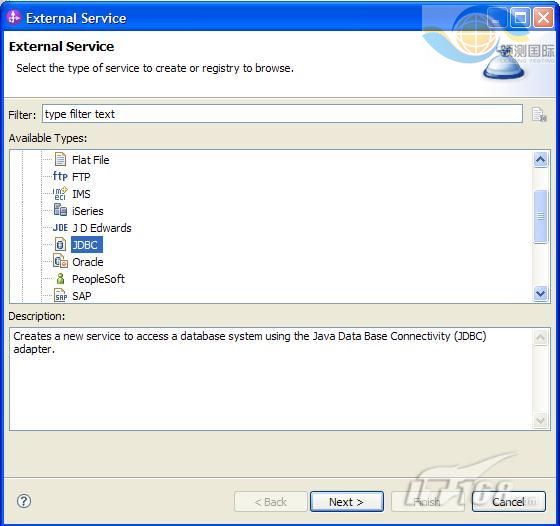Select the iSeries type entry
This screenshot has height=526, width=560.
pyautogui.click(x=88, y=211)
